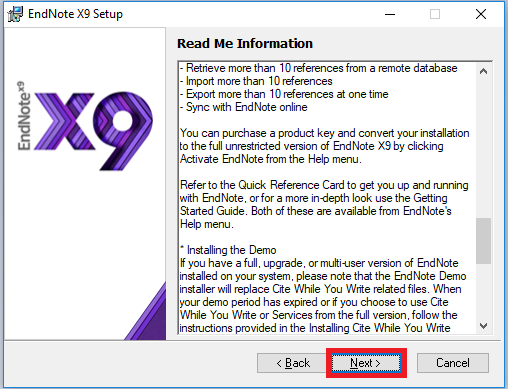This screenshot has height=389, width=508.
Task: Click the 'Help menu.' line after Started Guide
Action: (207, 224)
